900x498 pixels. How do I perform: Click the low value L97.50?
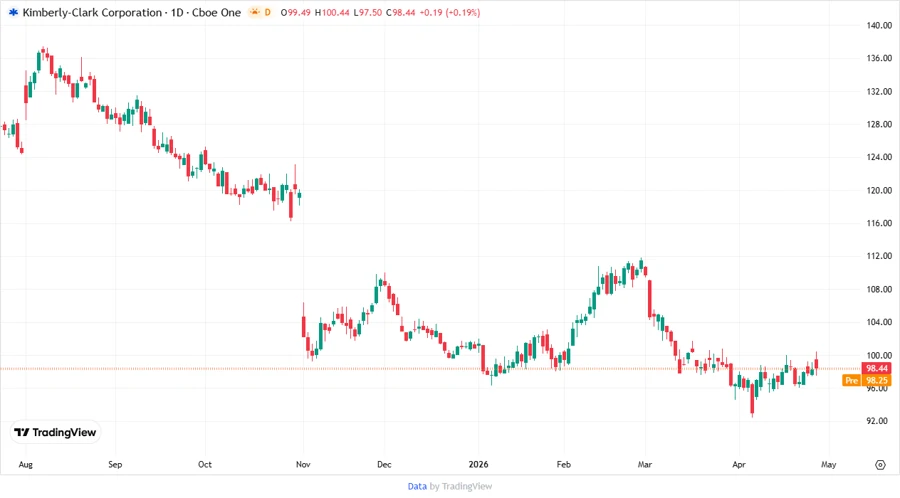(x=367, y=12)
